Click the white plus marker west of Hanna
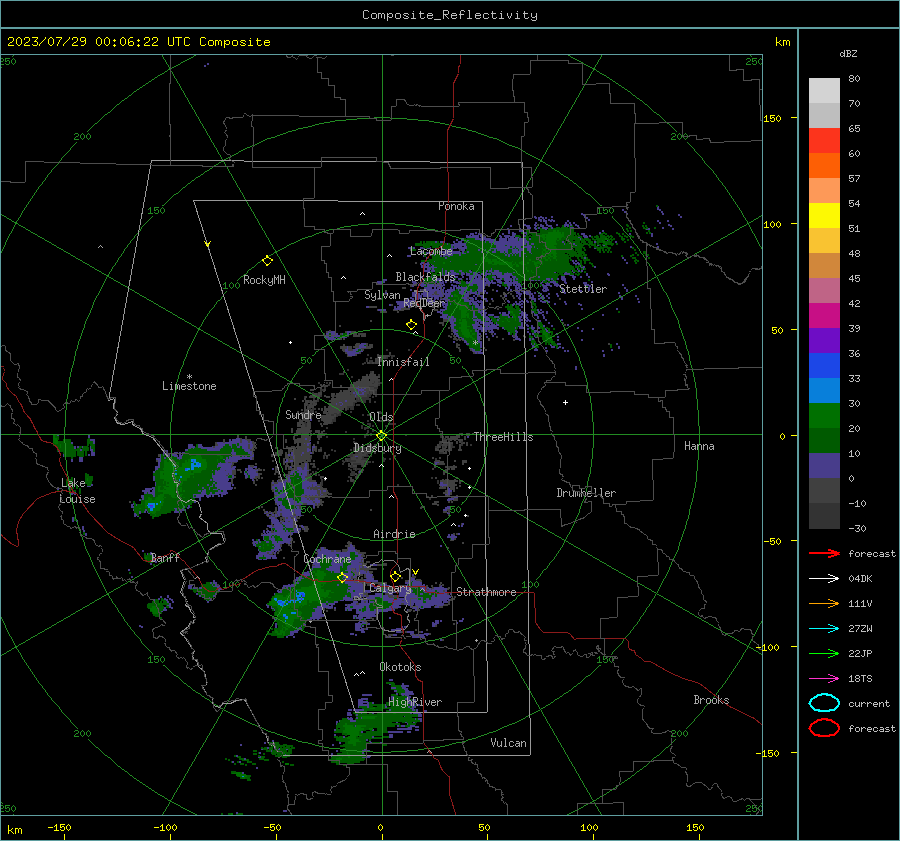Viewport: 900px width, 841px height. coord(565,402)
